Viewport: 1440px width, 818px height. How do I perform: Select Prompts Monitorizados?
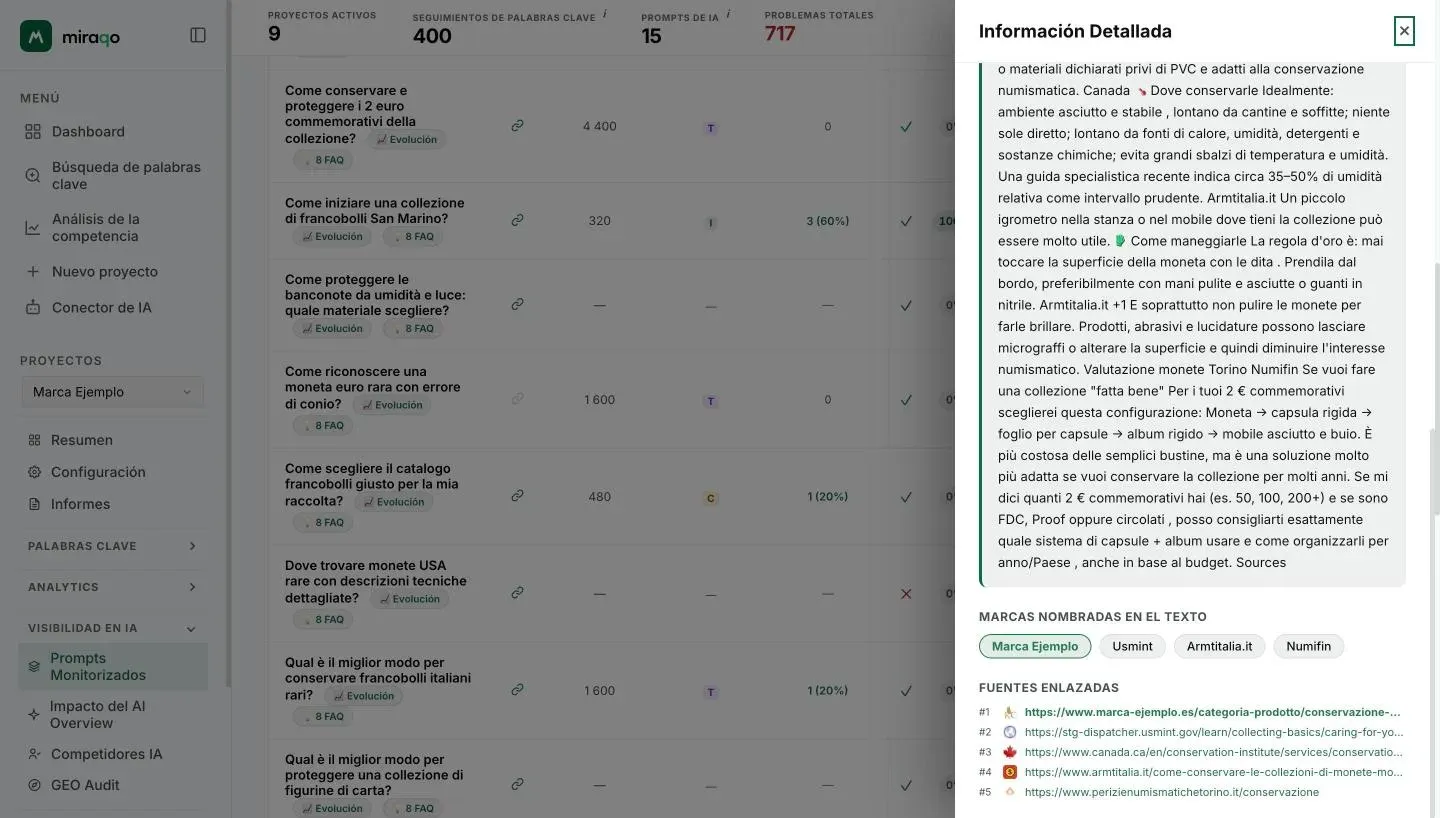point(113,666)
